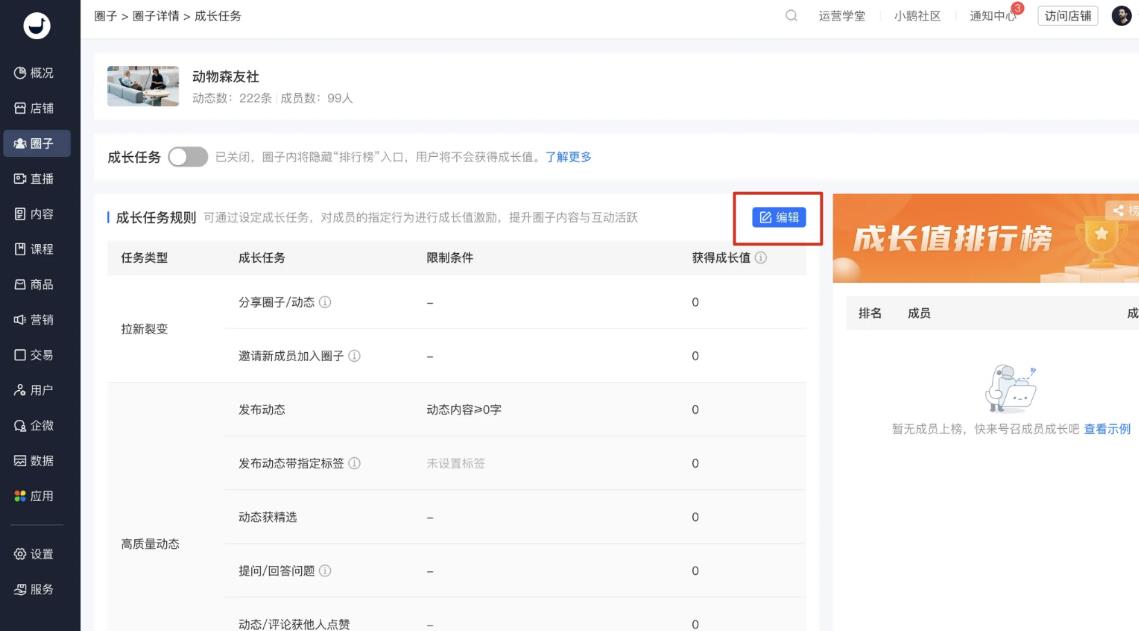Click the blue 编辑 button

779,218
